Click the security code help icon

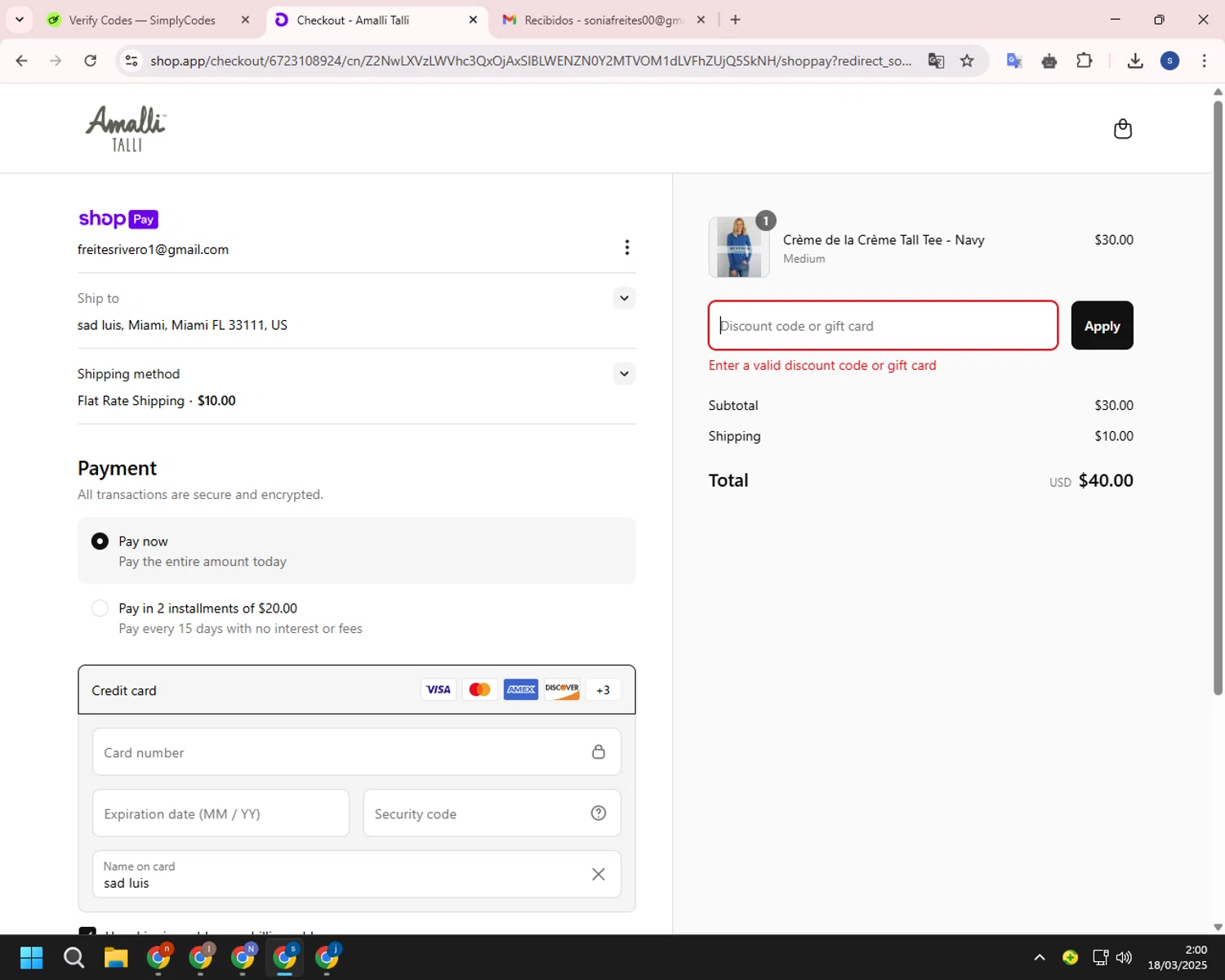point(599,813)
